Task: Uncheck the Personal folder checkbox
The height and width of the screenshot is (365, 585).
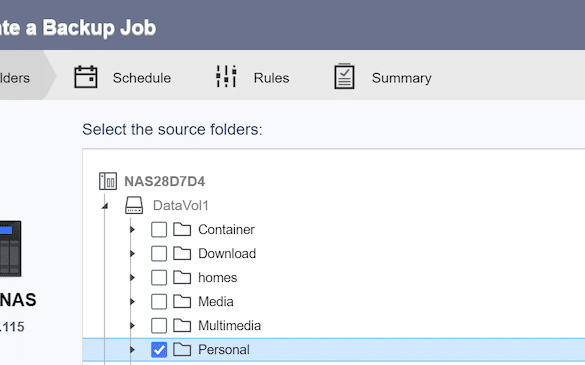Action: [x=159, y=350]
